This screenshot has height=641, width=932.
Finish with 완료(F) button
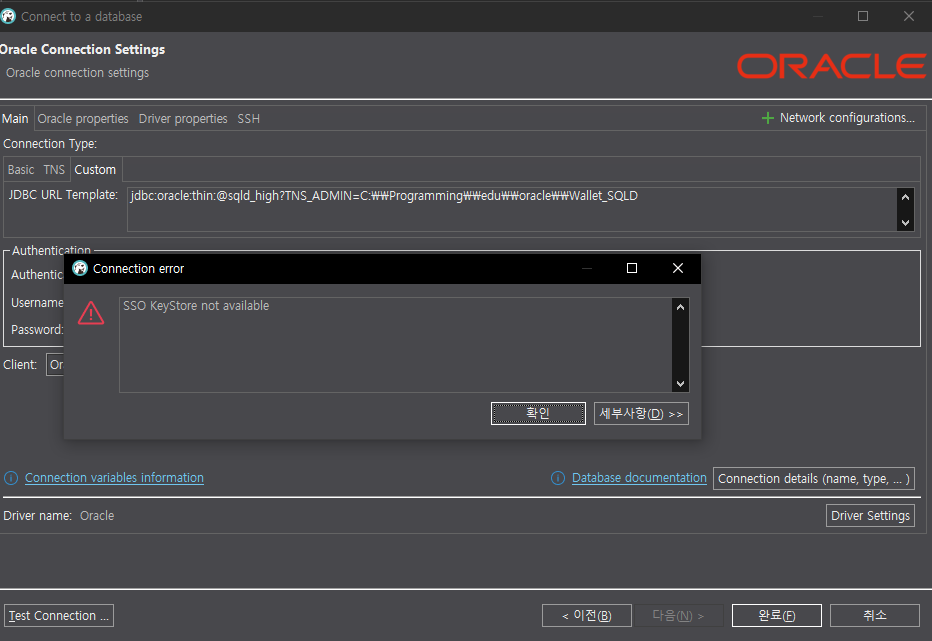[776, 615]
